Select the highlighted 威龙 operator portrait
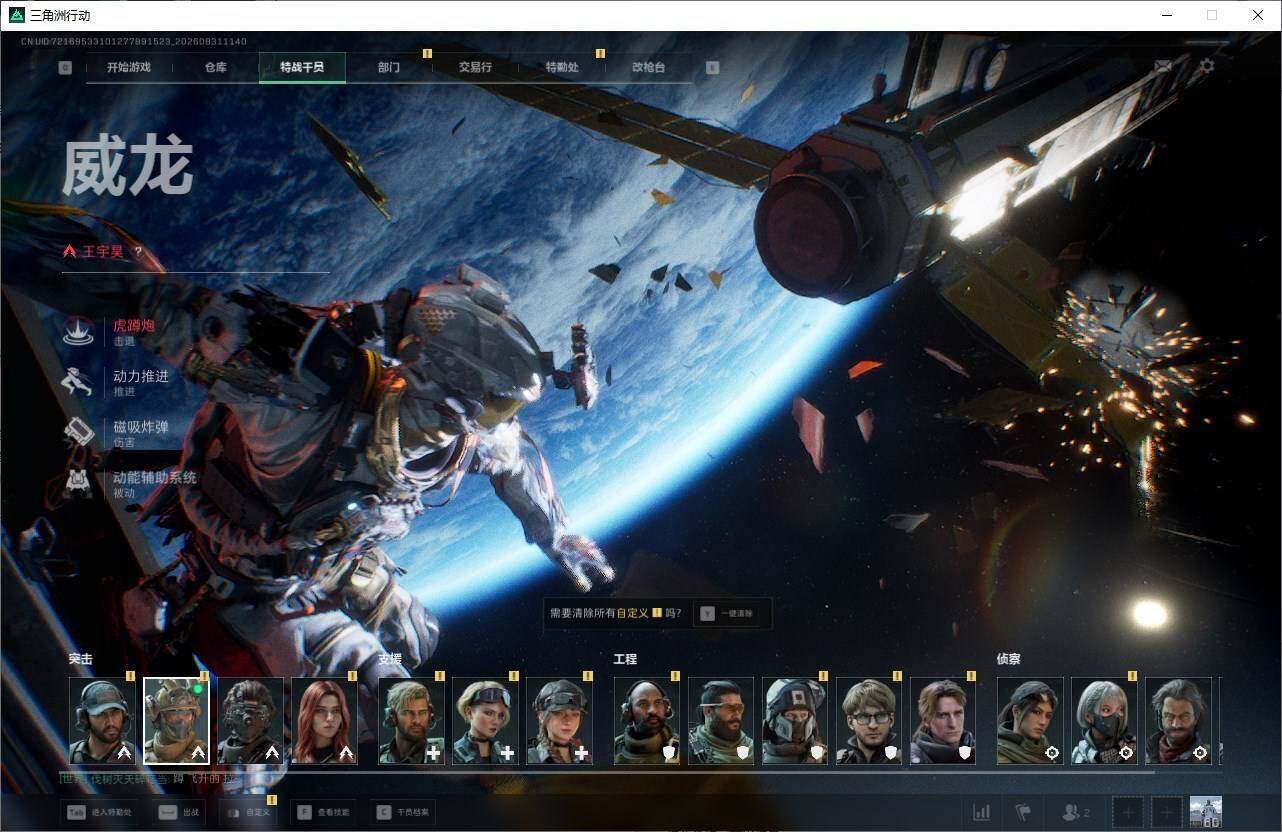1282x832 pixels. pyautogui.click(x=176, y=721)
